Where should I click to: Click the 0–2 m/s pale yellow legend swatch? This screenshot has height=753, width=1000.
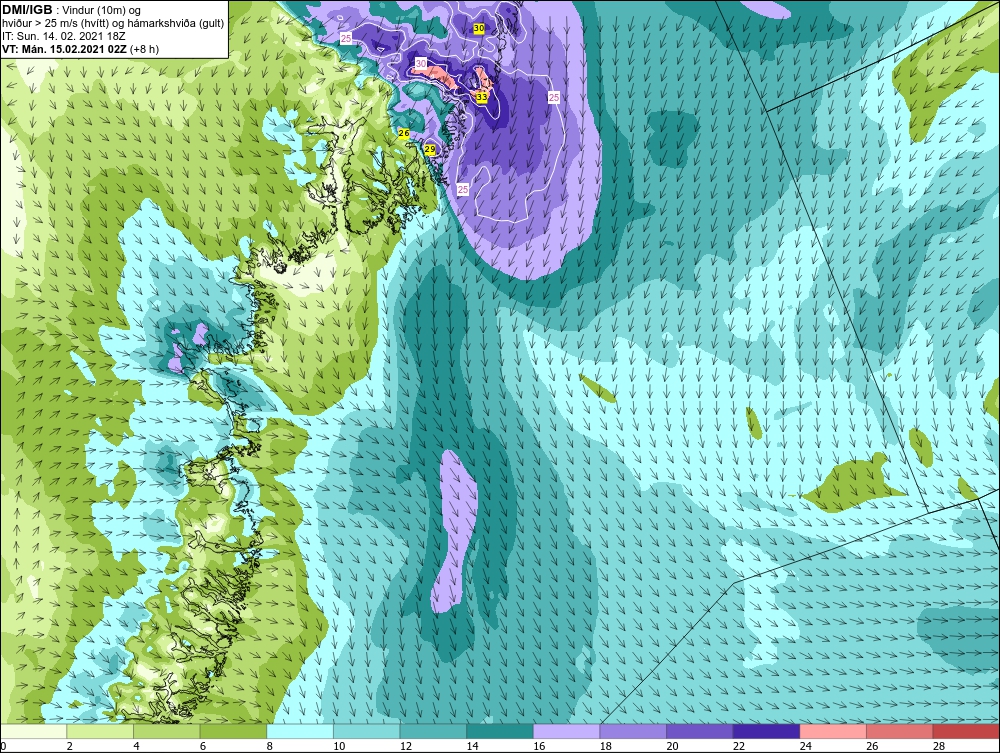33,731
